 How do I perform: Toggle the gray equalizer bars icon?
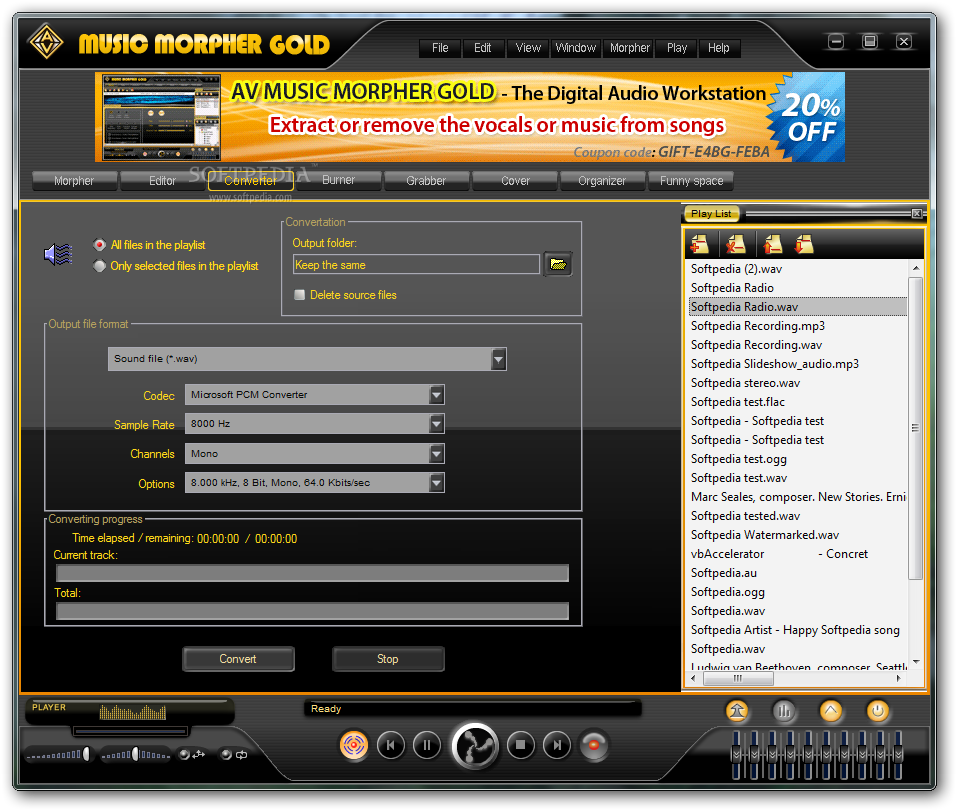[x=784, y=711]
